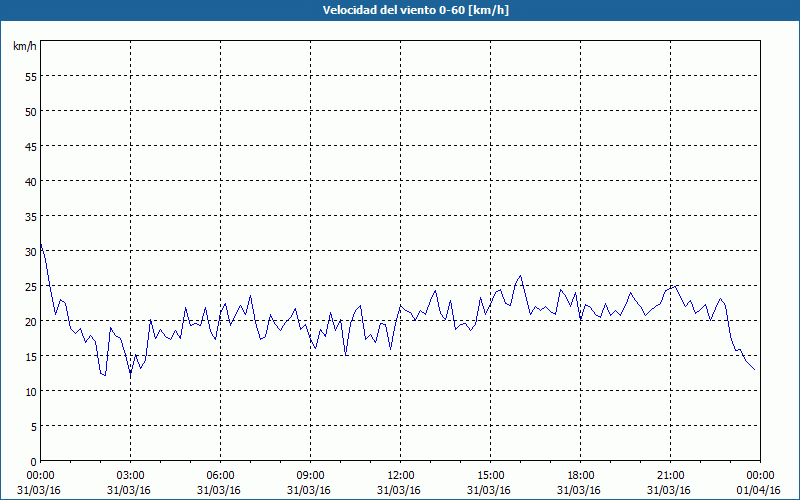Select the 0 value on the y-axis
Screen dimensions: 800x500
coord(34,462)
